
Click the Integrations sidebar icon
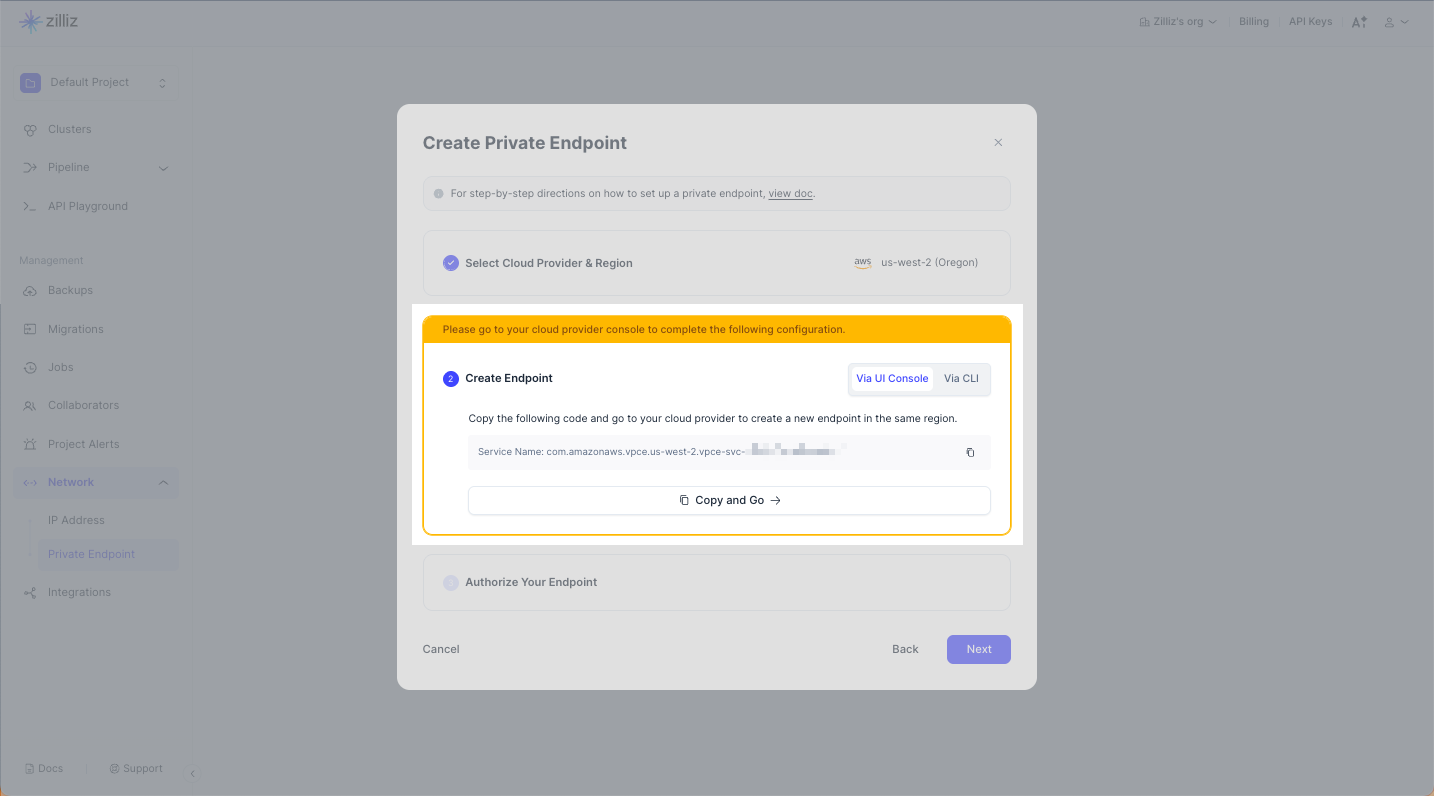click(30, 593)
